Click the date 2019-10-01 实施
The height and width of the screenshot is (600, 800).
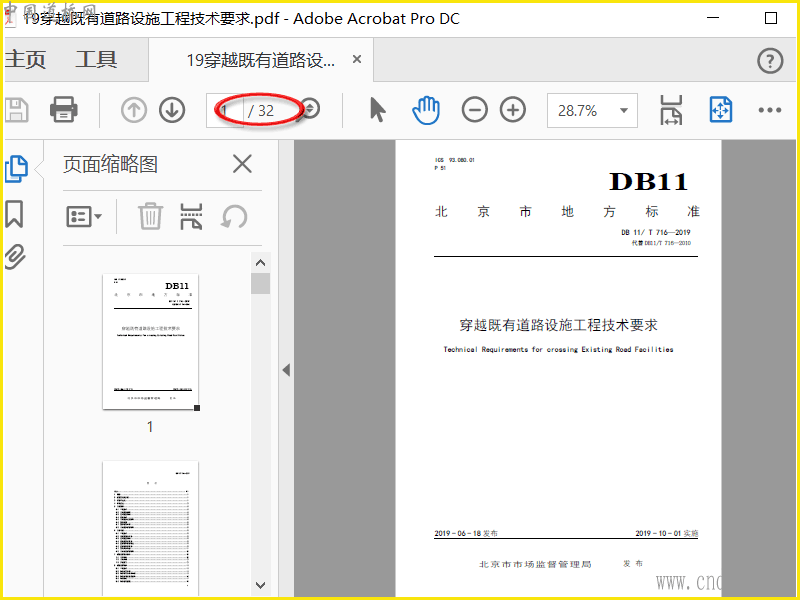coord(666,533)
